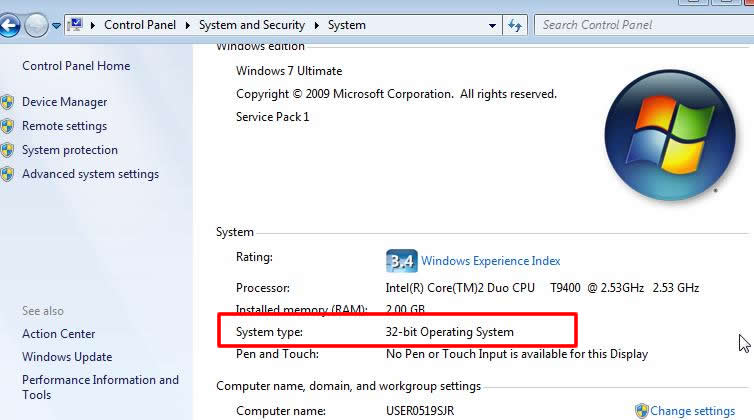
Task: Click the Microsoft copyright notice text
Action: pos(396,94)
